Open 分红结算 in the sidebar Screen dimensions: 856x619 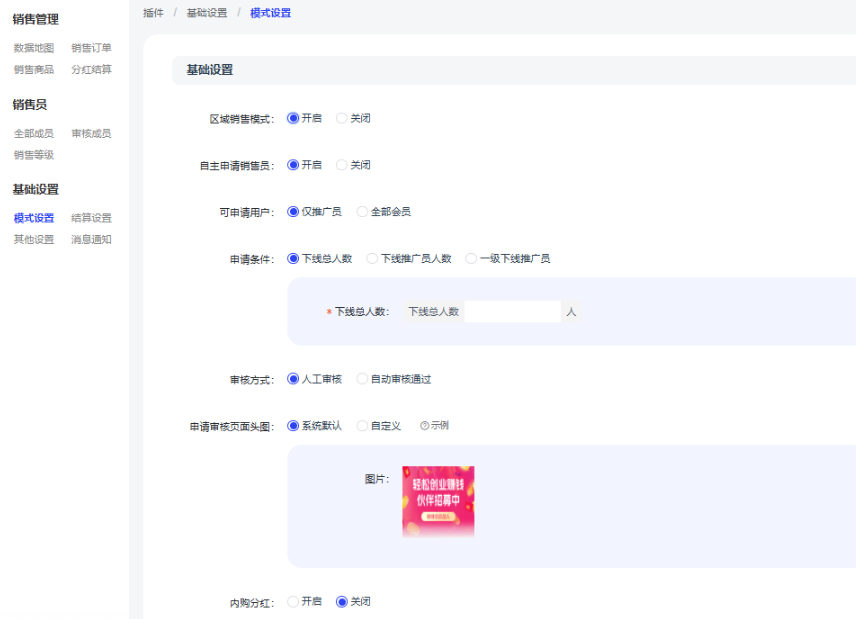click(x=91, y=70)
